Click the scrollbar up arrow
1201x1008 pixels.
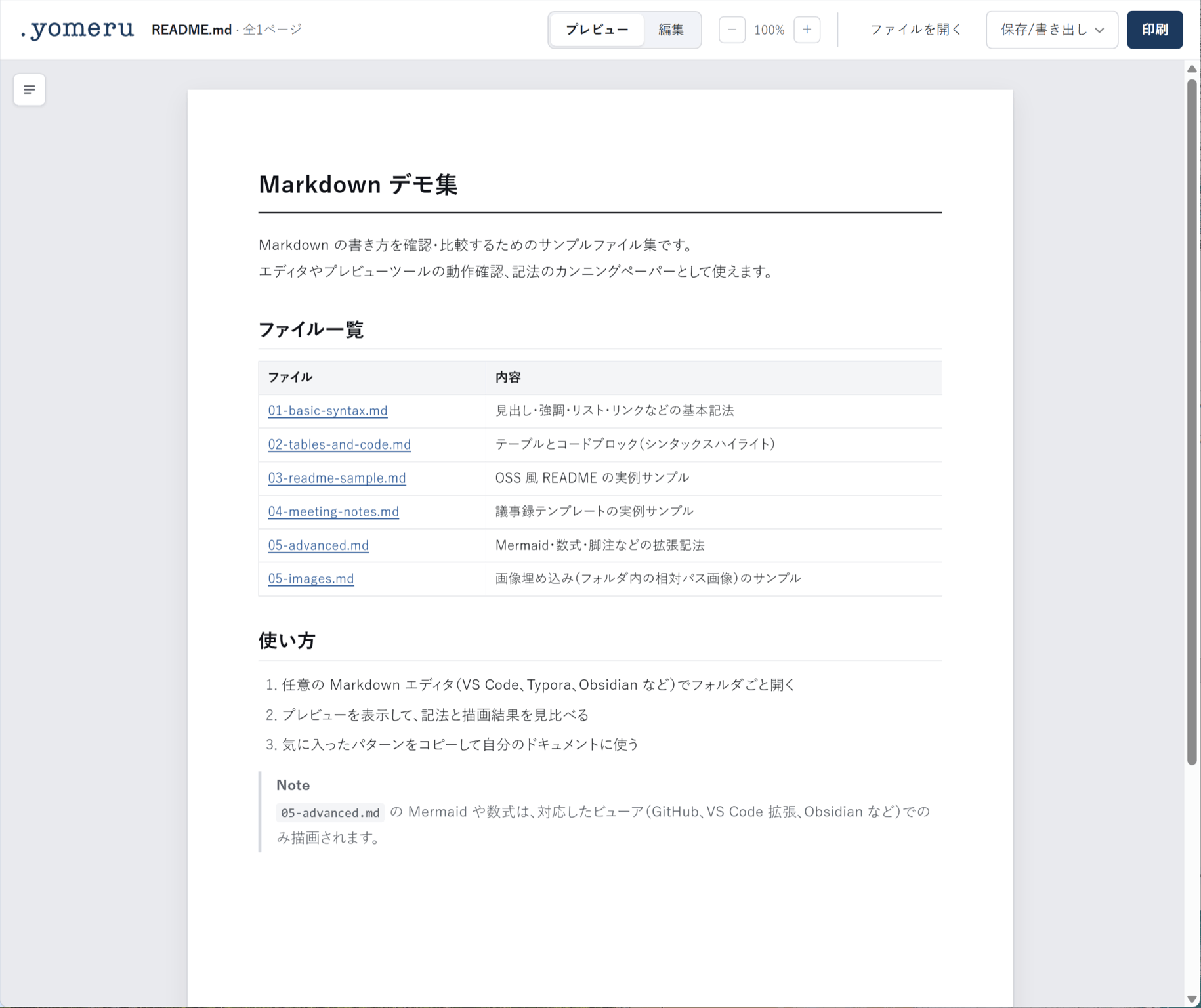pyautogui.click(x=1192, y=69)
